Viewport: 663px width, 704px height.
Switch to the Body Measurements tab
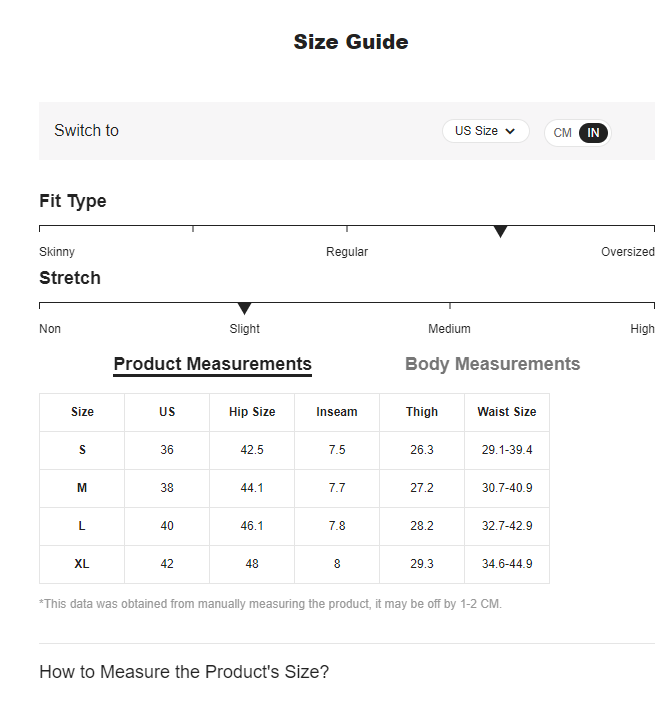[492, 364]
